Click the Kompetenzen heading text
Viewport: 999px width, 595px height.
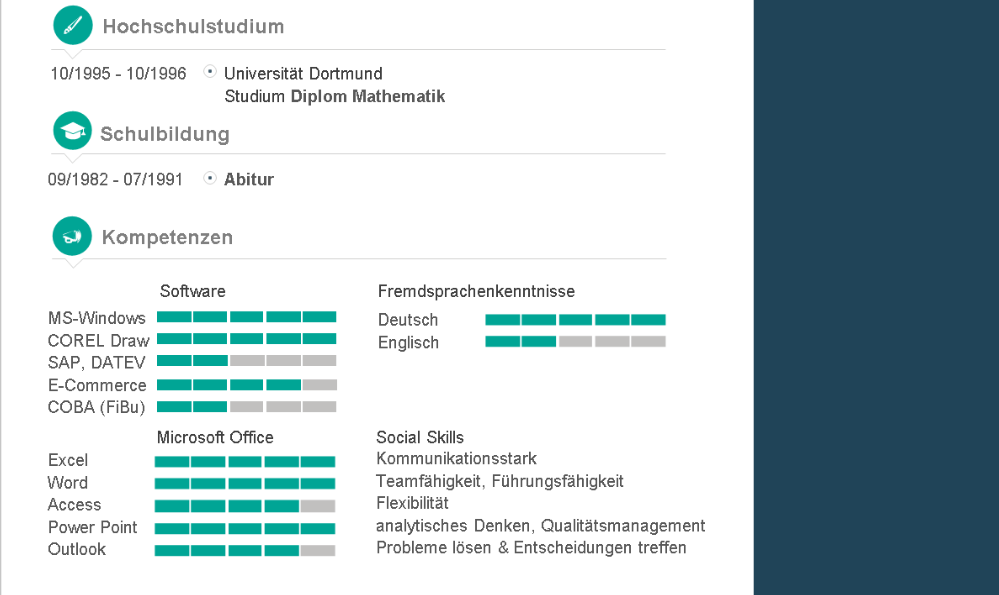(167, 238)
